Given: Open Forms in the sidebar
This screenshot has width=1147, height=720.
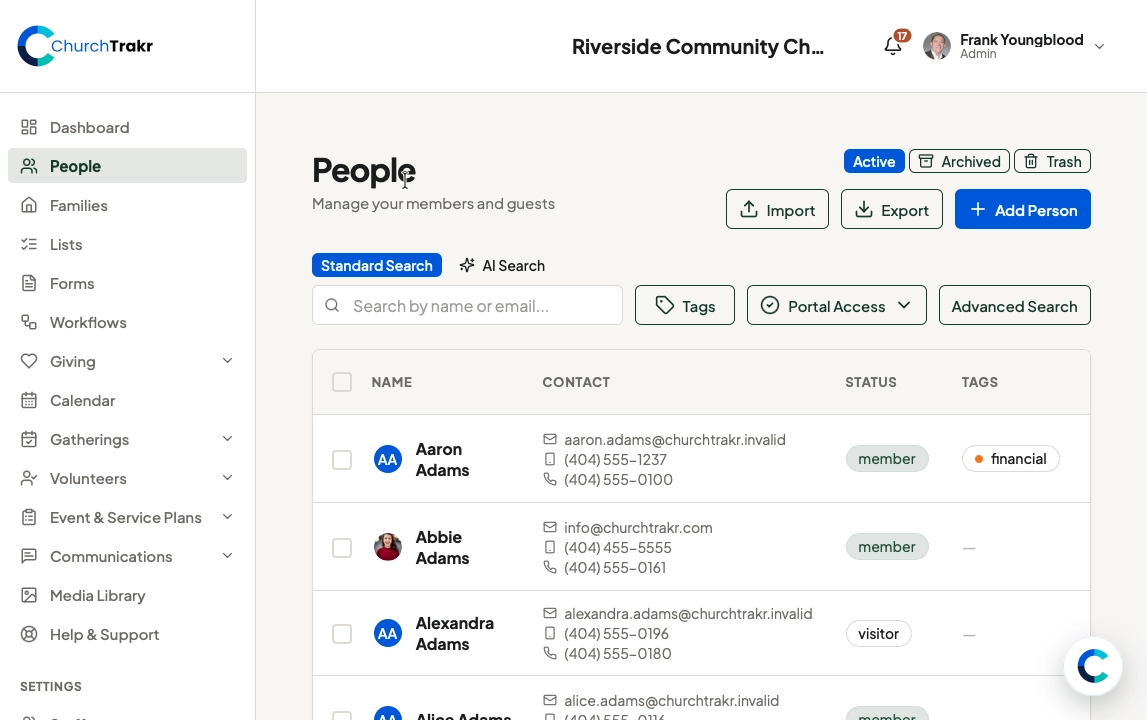Looking at the screenshot, I should [x=127, y=283].
